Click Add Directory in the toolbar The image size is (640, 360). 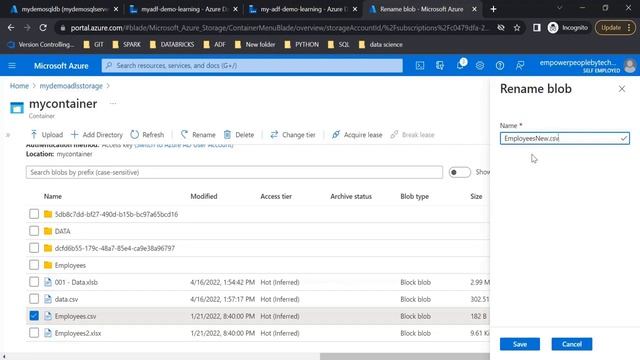click(x=97, y=135)
